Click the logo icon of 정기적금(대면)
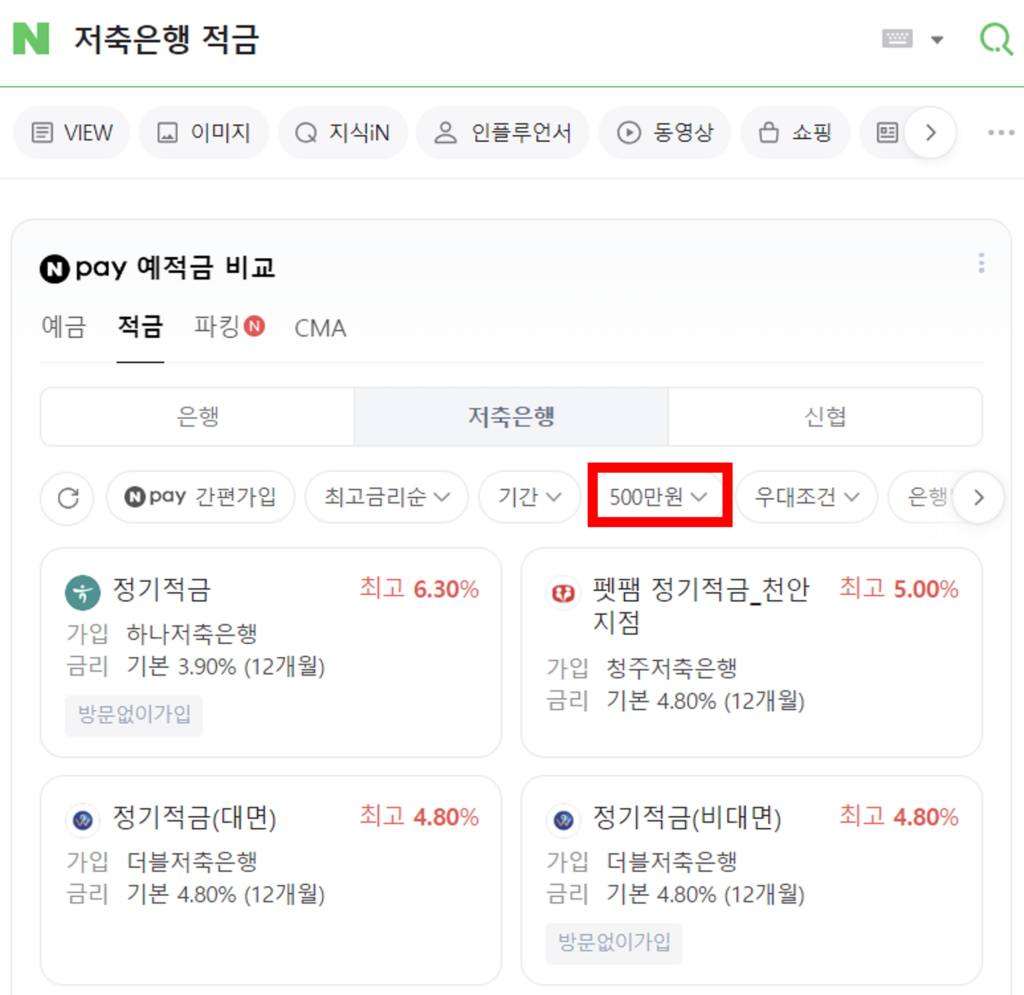1024x995 pixels. [83, 820]
